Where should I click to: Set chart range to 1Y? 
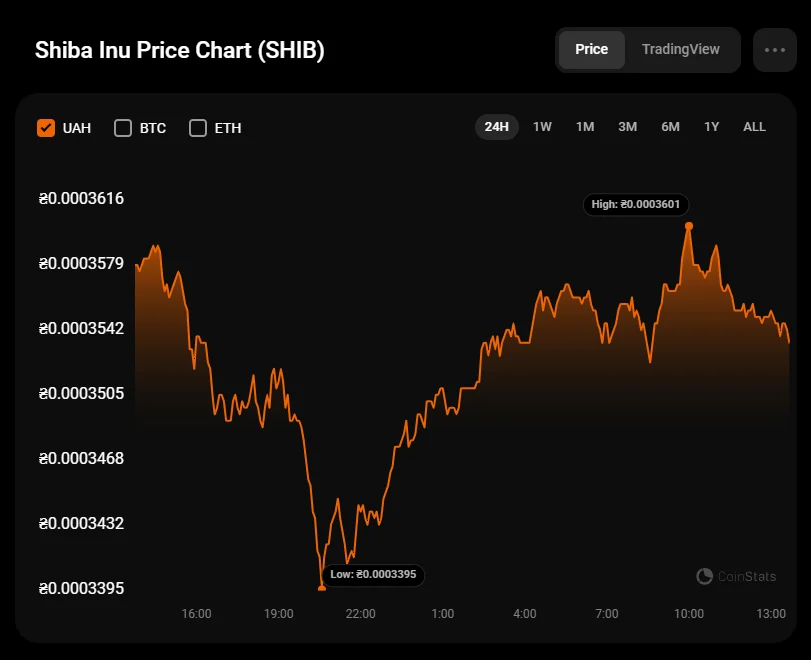coord(711,127)
